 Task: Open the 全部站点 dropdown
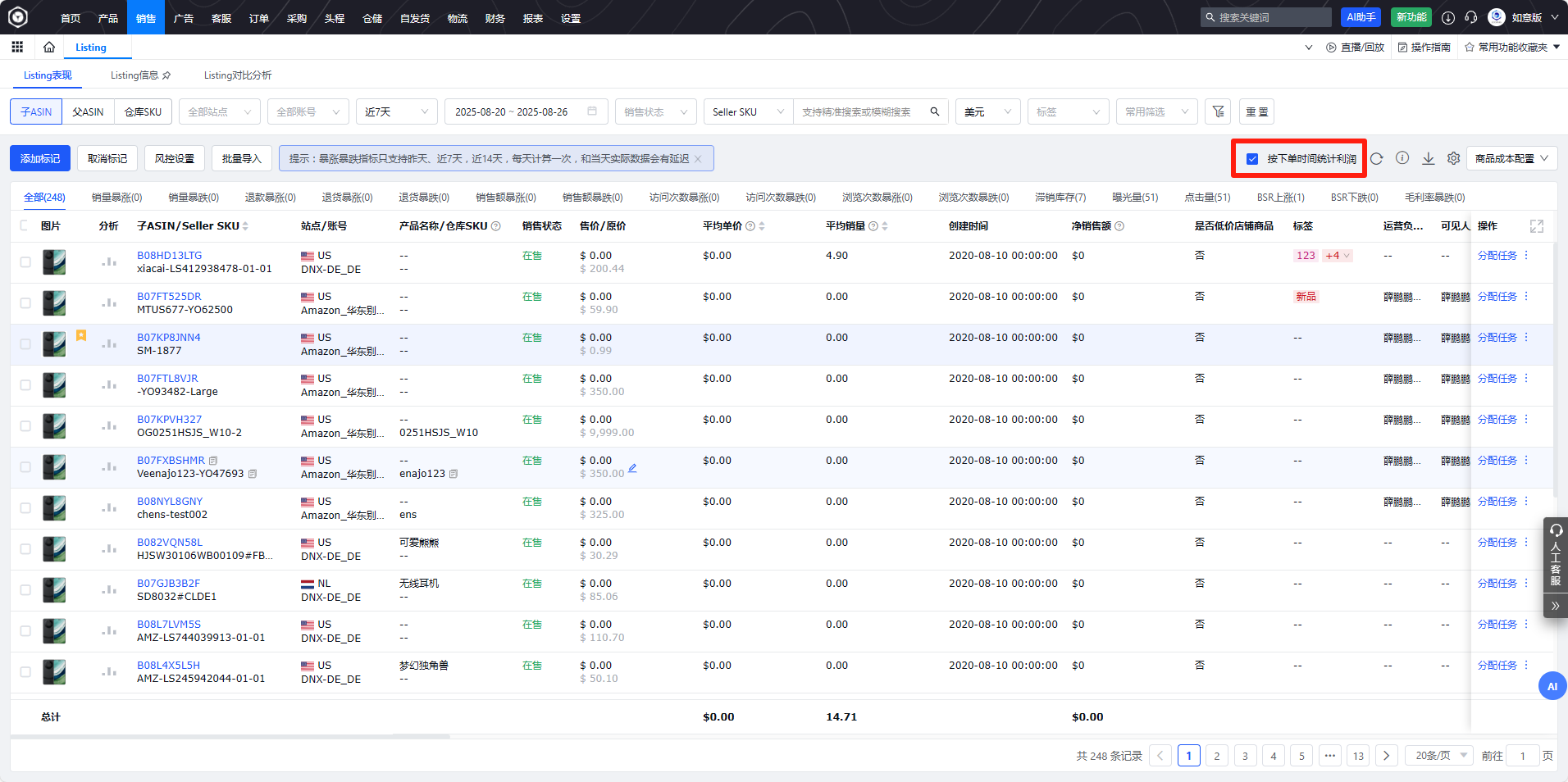(x=219, y=112)
